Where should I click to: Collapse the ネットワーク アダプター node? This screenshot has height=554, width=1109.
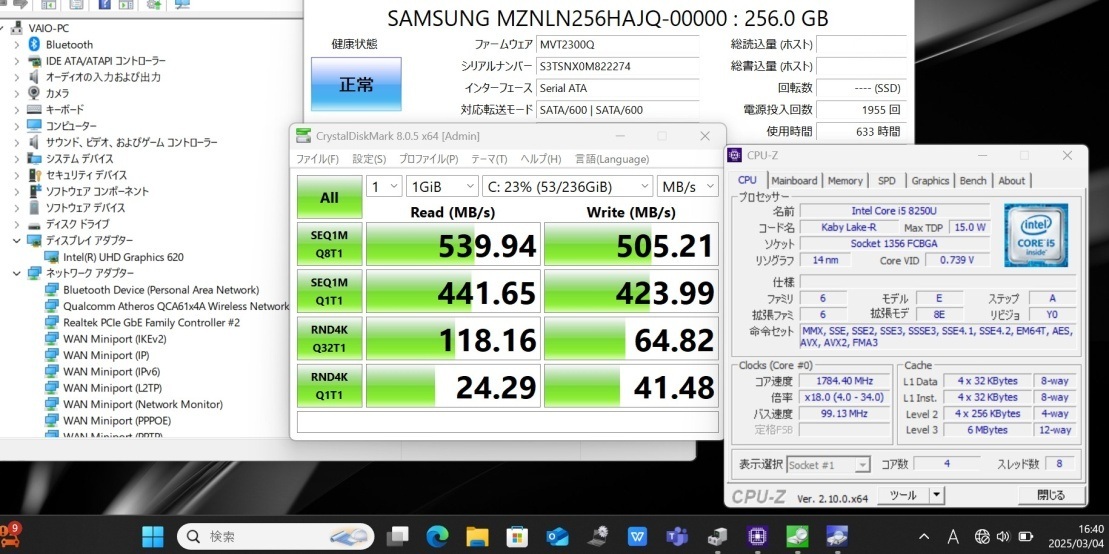17,273
